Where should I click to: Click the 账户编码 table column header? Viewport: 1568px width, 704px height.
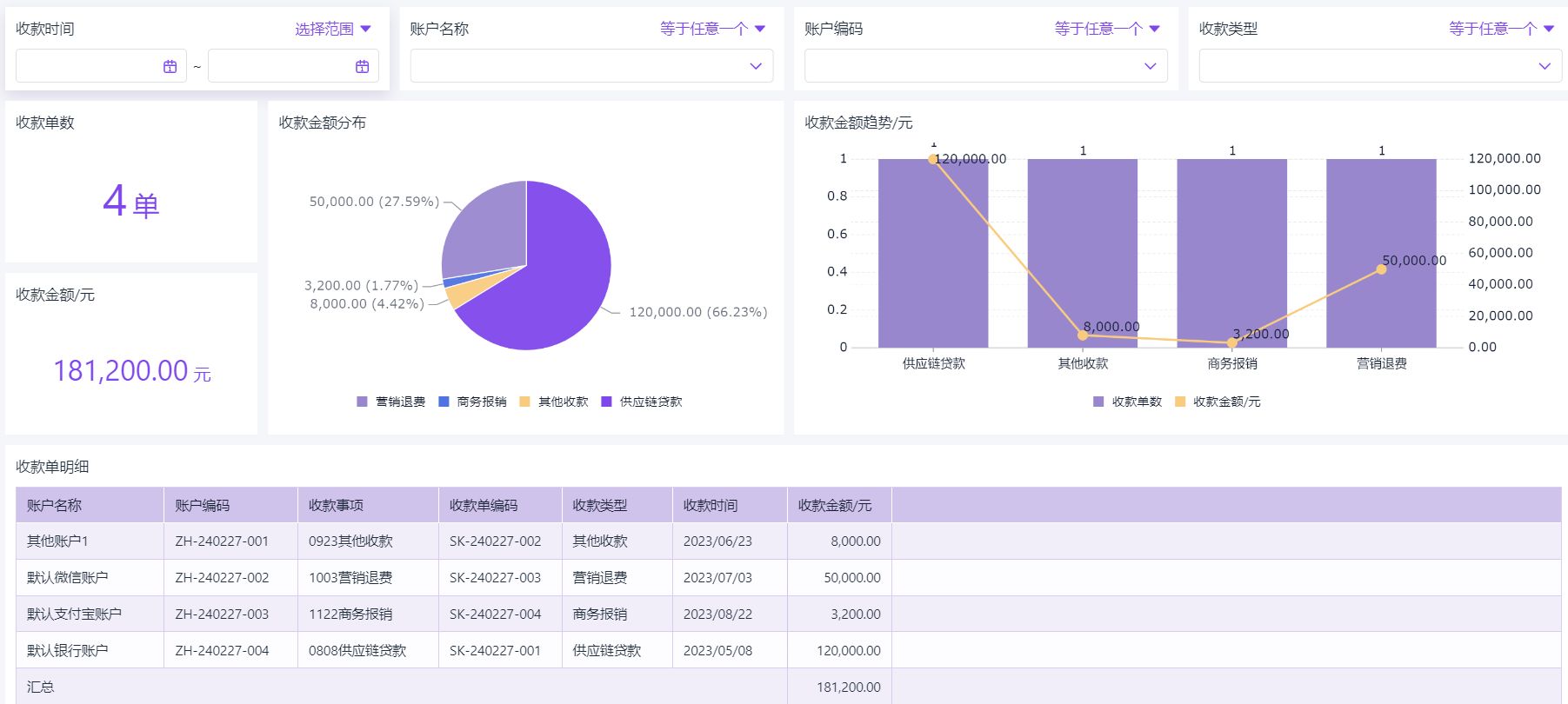(230, 505)
